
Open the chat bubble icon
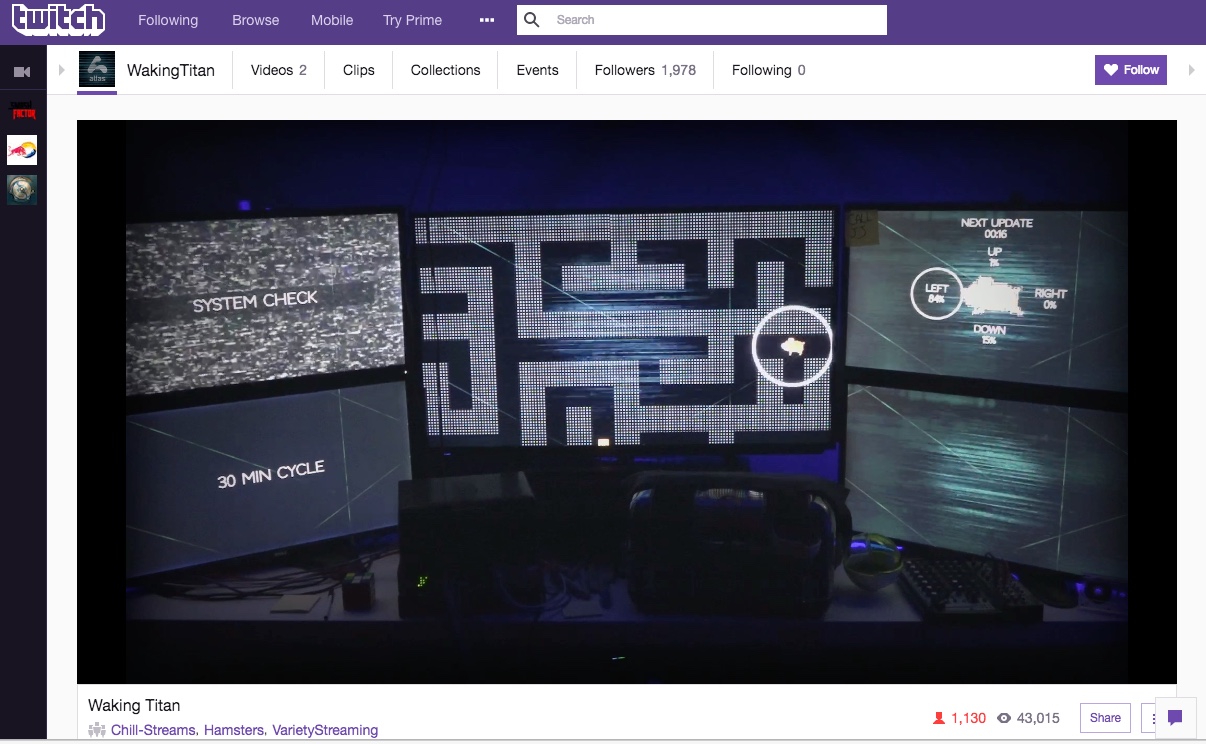[1175, 717]
